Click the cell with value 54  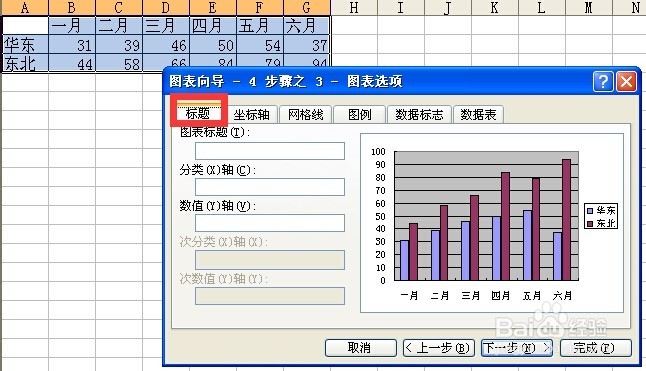pyautogui.click(x=260, y=44)
